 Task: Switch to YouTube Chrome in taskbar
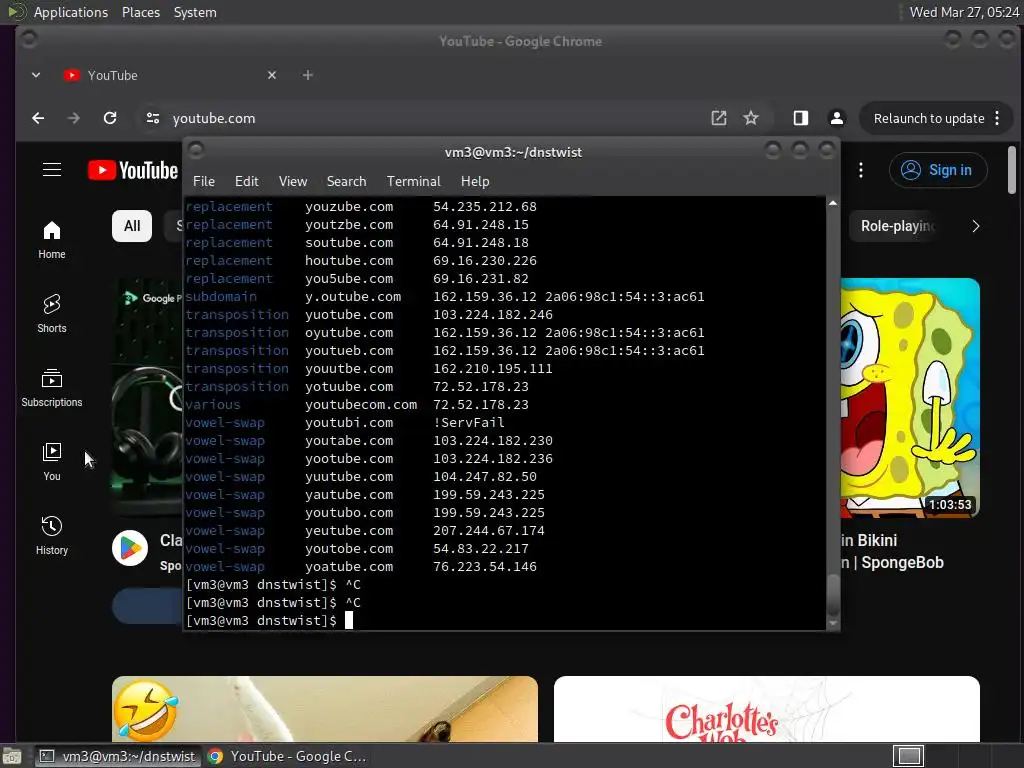click(287, 756)
